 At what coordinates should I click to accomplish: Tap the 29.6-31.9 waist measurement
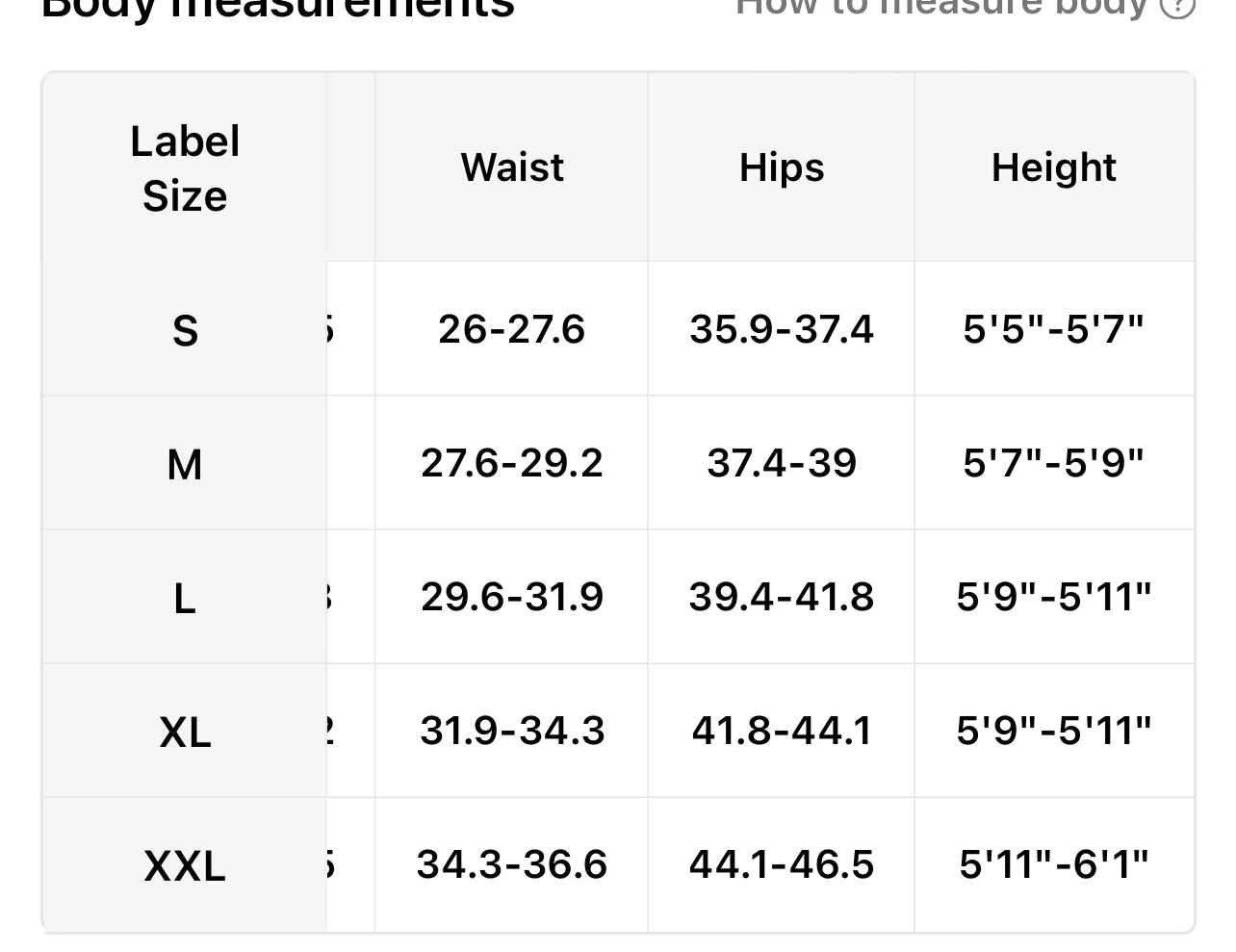tap(512, 597)
